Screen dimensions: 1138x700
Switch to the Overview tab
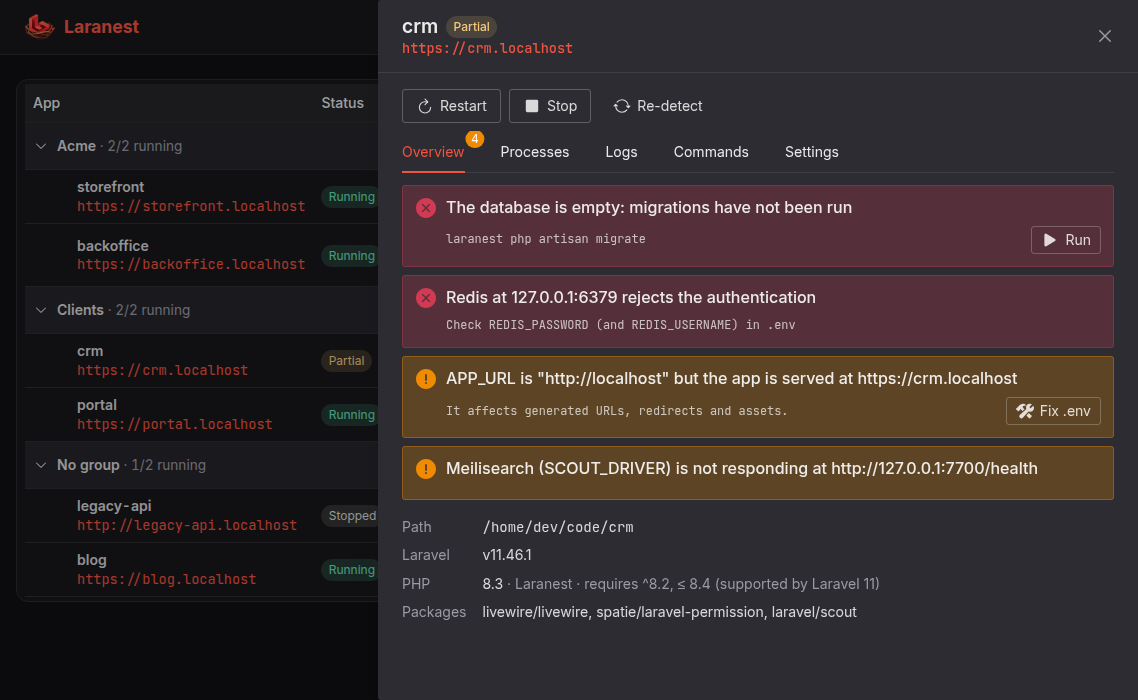point(433,152)
